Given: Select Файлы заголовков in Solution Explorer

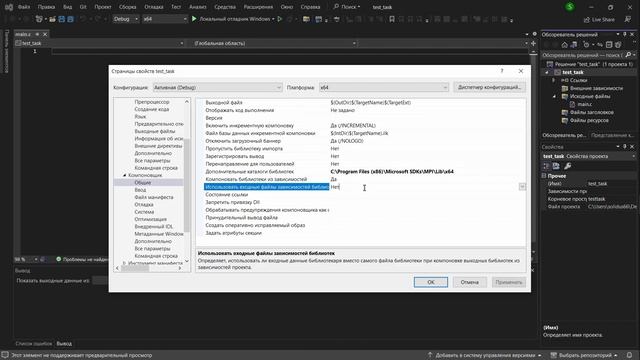Looking at the screenshot, I should tap(591, 112).
